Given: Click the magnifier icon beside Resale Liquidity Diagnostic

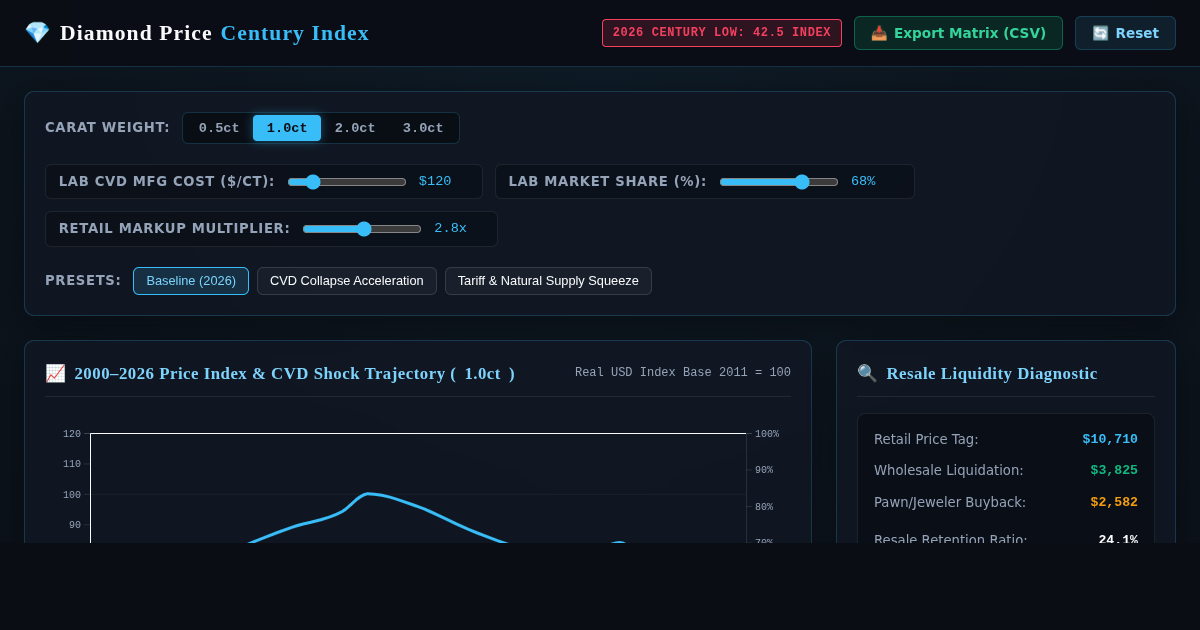Looking at the screenshot, I should click(867, 373).
